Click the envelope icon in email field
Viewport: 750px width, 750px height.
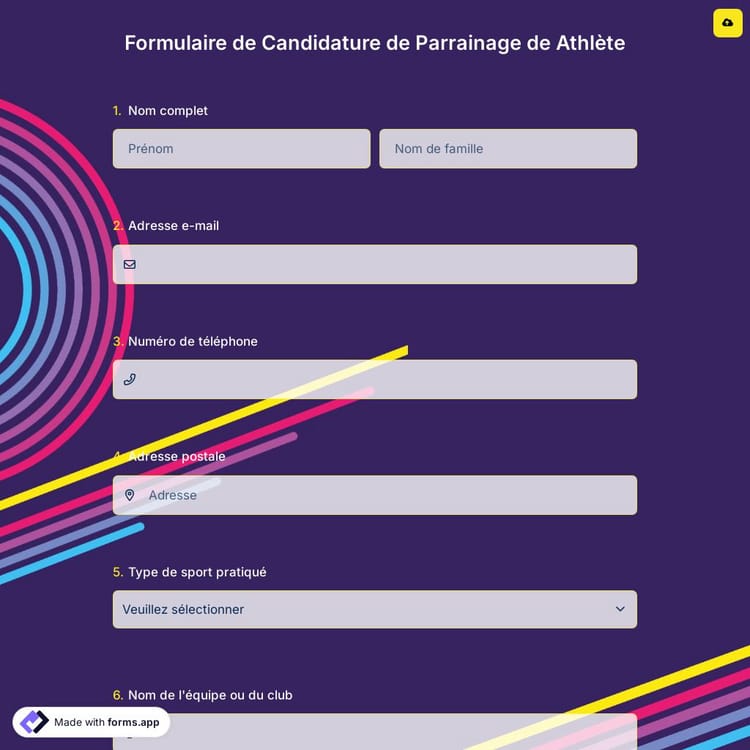[x=130, y=265]
